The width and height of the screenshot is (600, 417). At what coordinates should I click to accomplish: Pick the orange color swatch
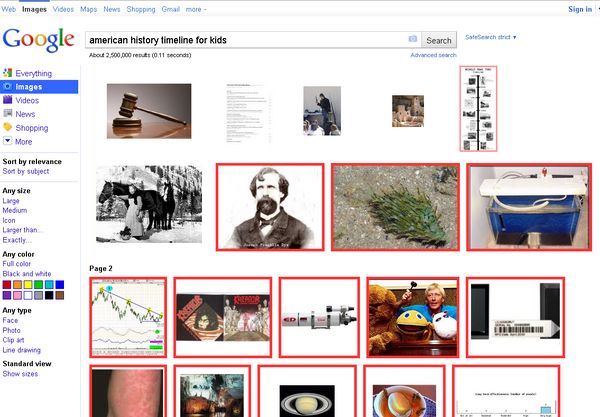coord(18,285)
